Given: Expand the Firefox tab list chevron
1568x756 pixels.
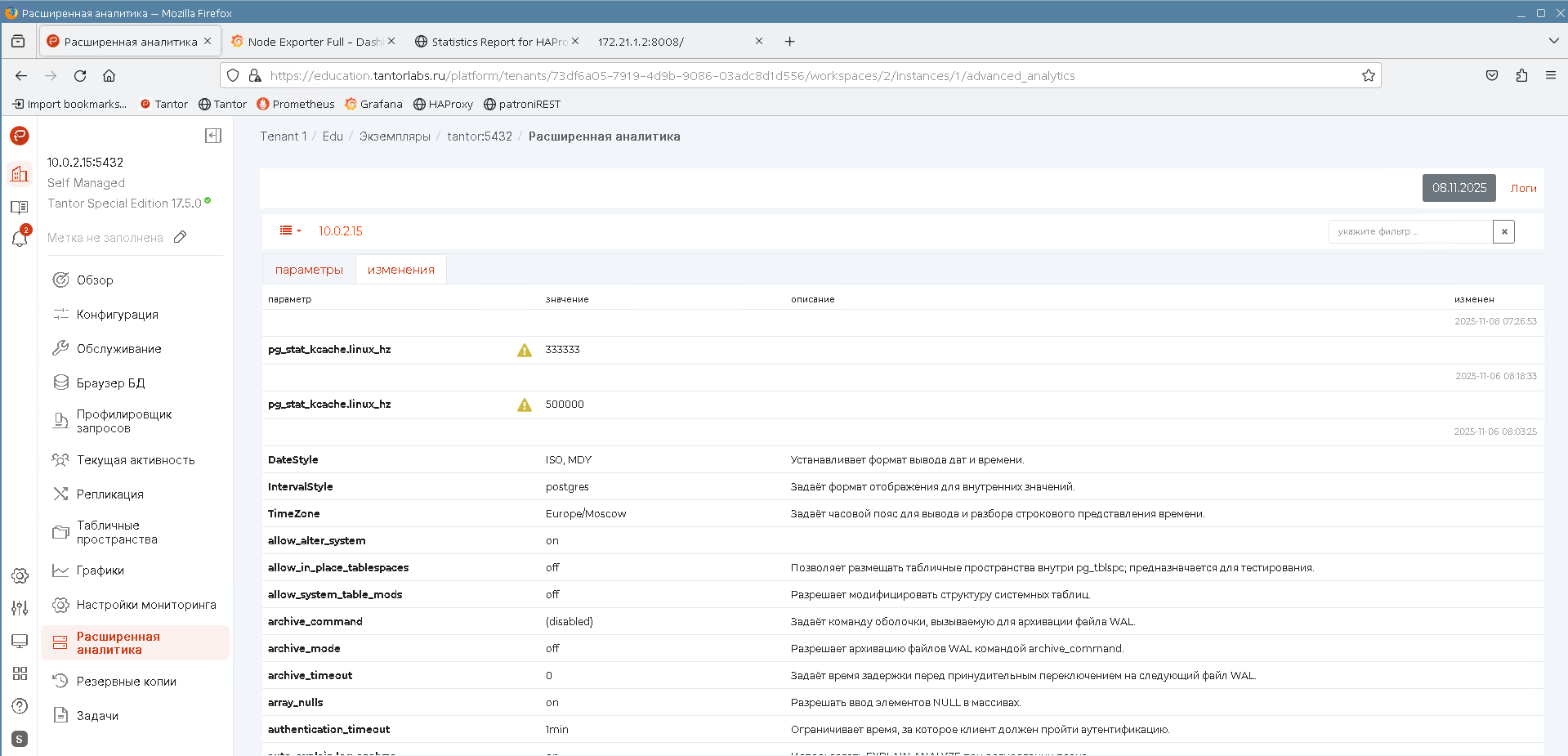Looking at the screenshot, I should click(x=1553, y=41).
